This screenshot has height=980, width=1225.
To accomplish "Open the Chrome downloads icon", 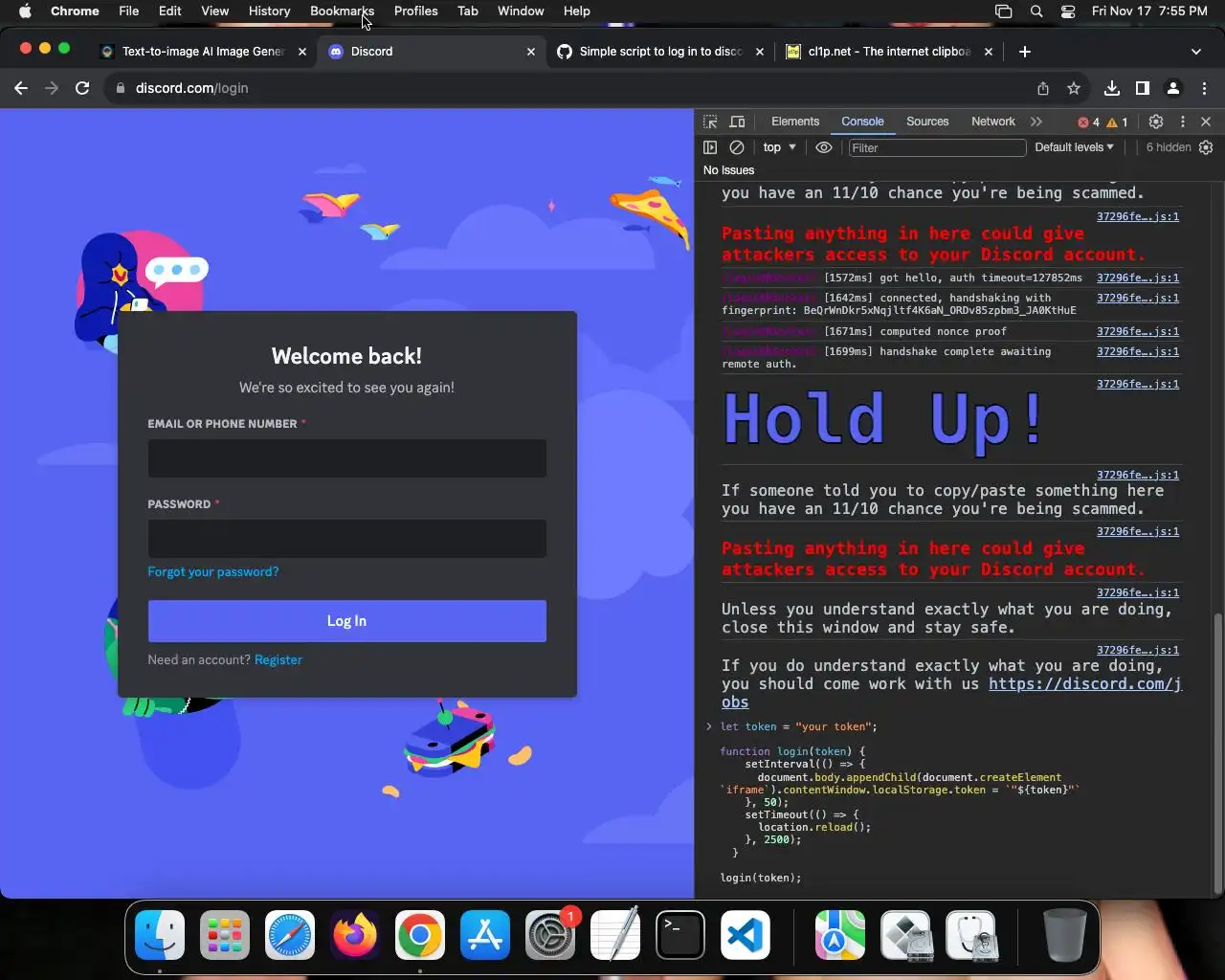I will pyautogui.click(x=1112, y=88).
